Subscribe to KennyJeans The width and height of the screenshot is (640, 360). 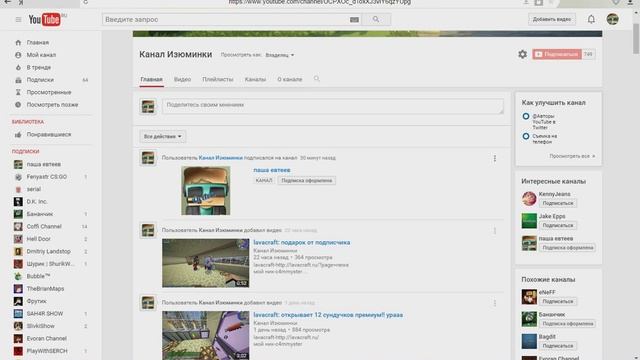click(558, 203)
